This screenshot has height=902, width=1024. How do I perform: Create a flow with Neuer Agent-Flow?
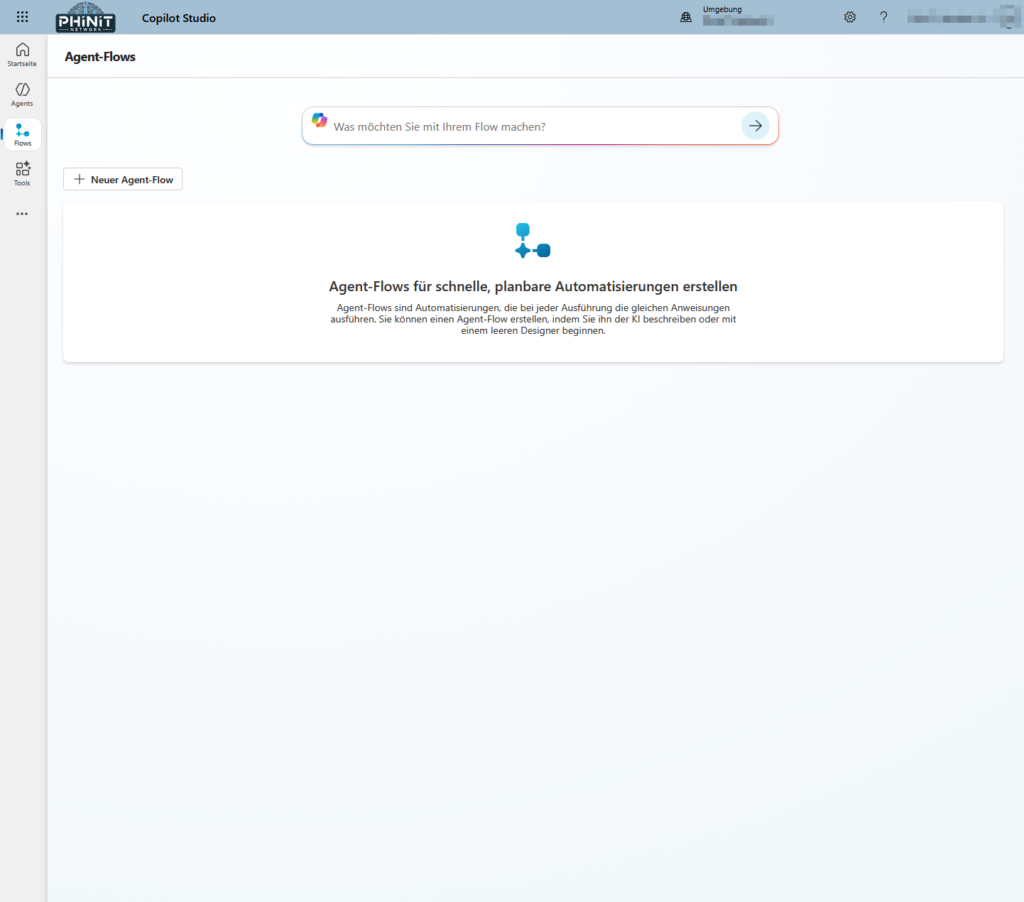coord(123,180)
